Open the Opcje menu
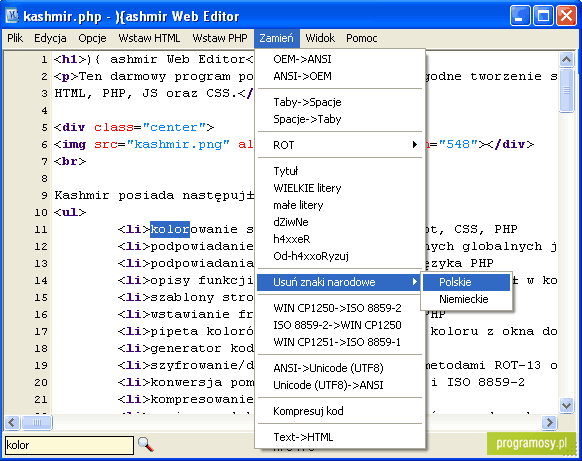Screen dimensions: 582x461 coord(92,38)
